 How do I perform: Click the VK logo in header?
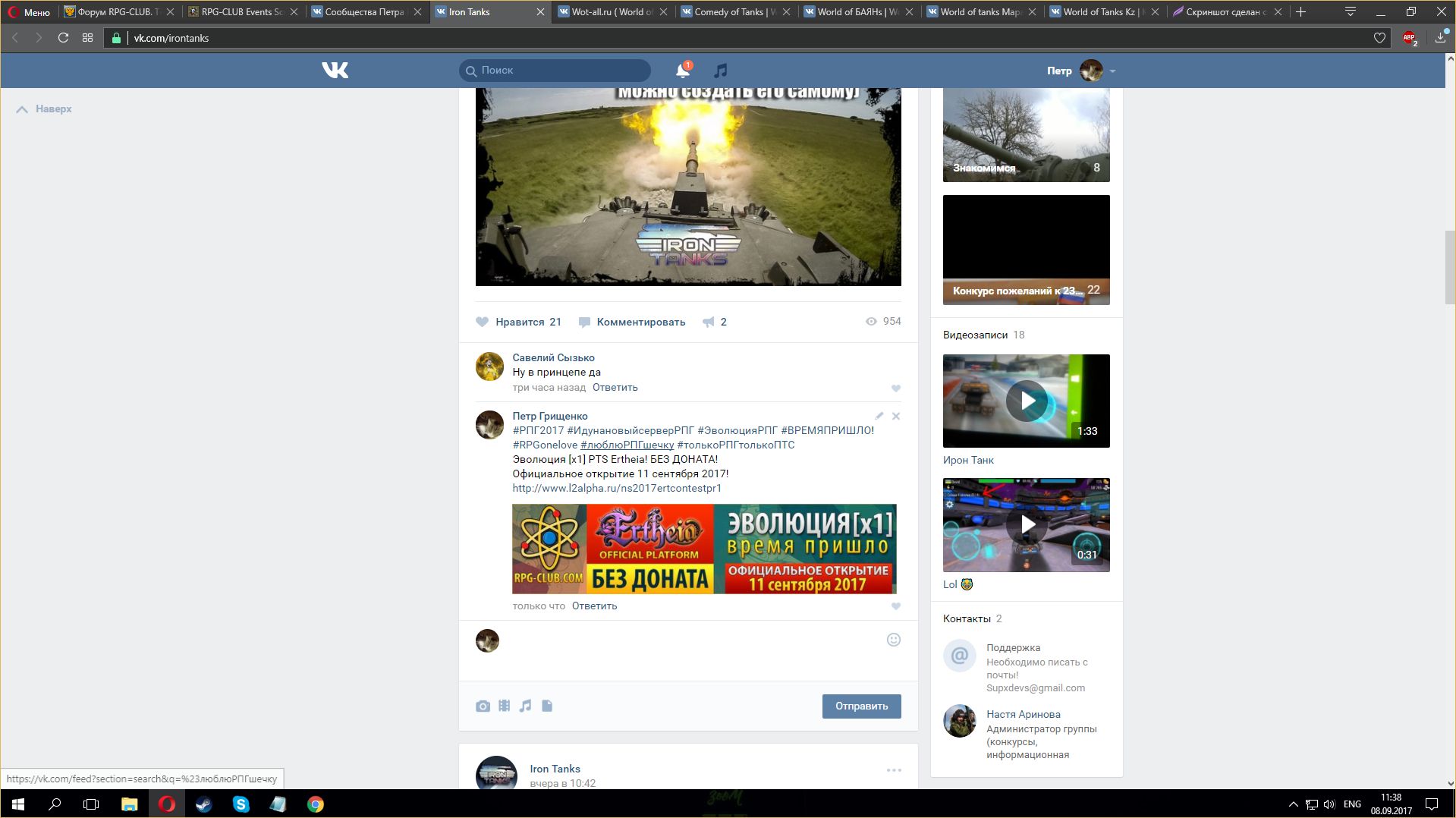tap(335, 70)
